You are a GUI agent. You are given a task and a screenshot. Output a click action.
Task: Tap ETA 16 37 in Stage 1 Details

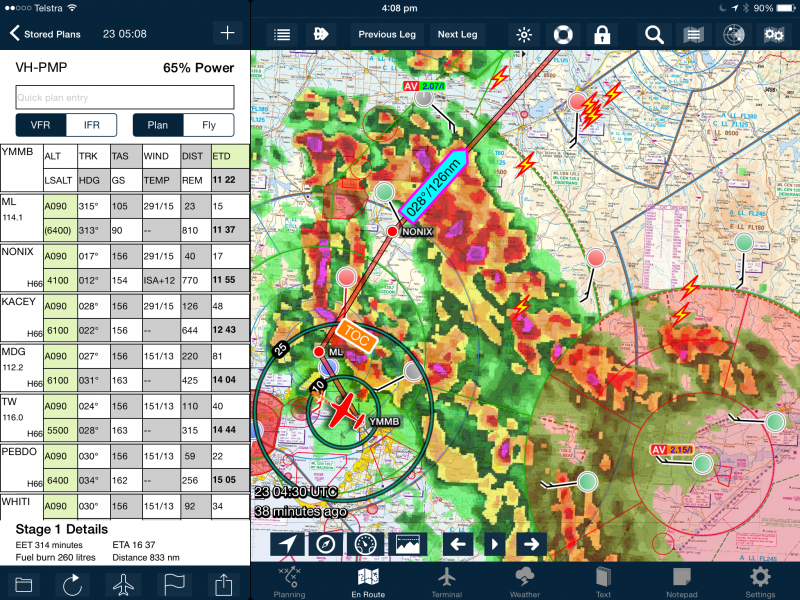(x=134, y=545)
